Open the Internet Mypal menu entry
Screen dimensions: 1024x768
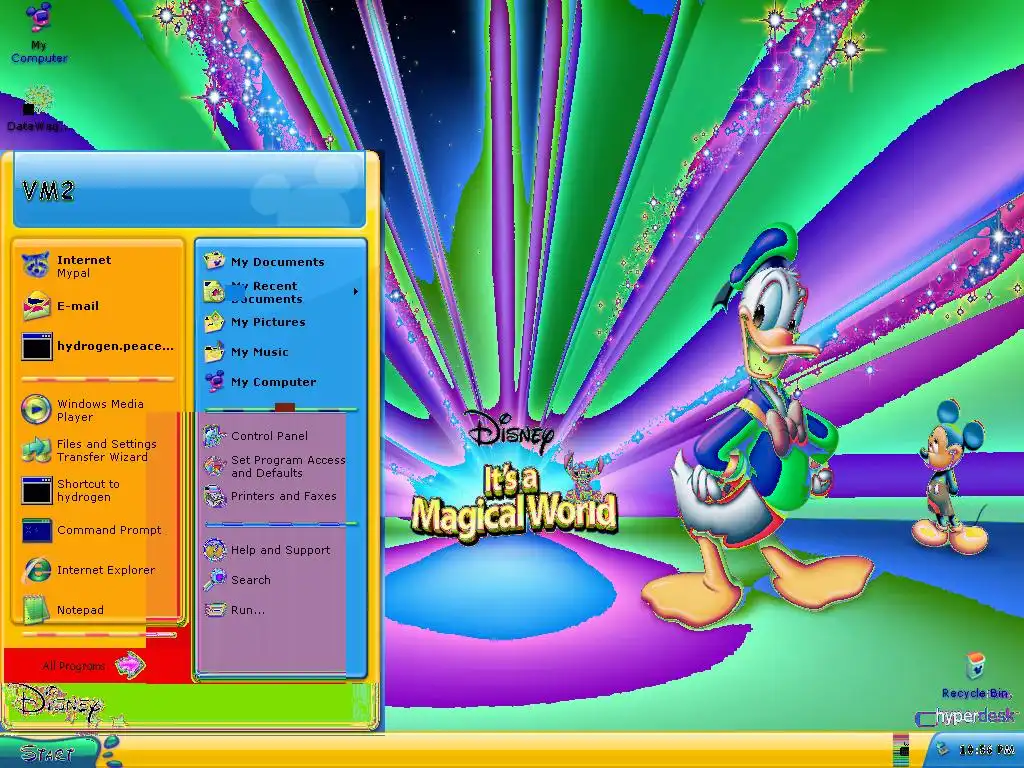(x=97, y=265)
